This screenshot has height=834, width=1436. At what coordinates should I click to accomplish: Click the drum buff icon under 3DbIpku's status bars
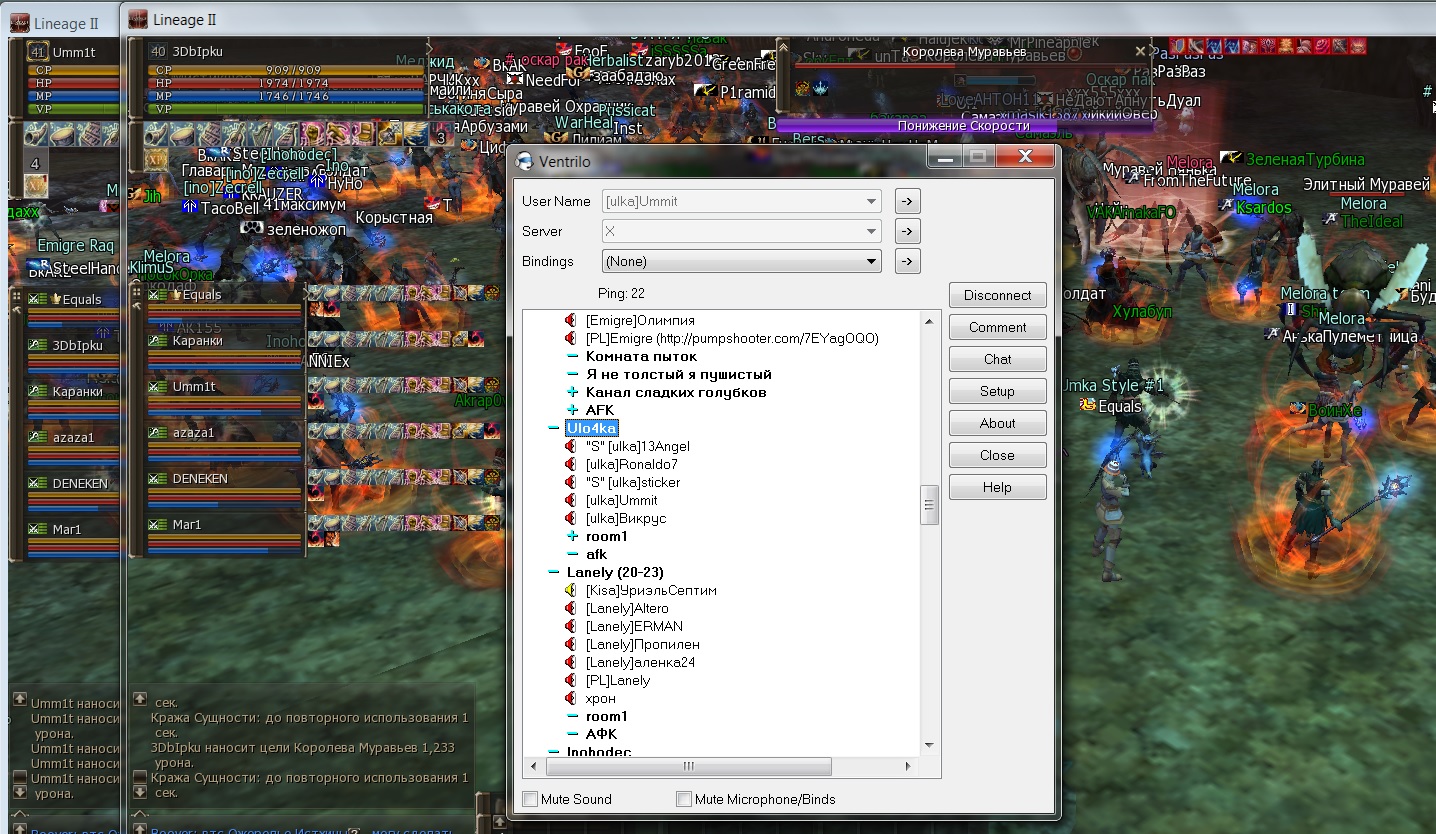pyautogui.click(x=181, y=134)
